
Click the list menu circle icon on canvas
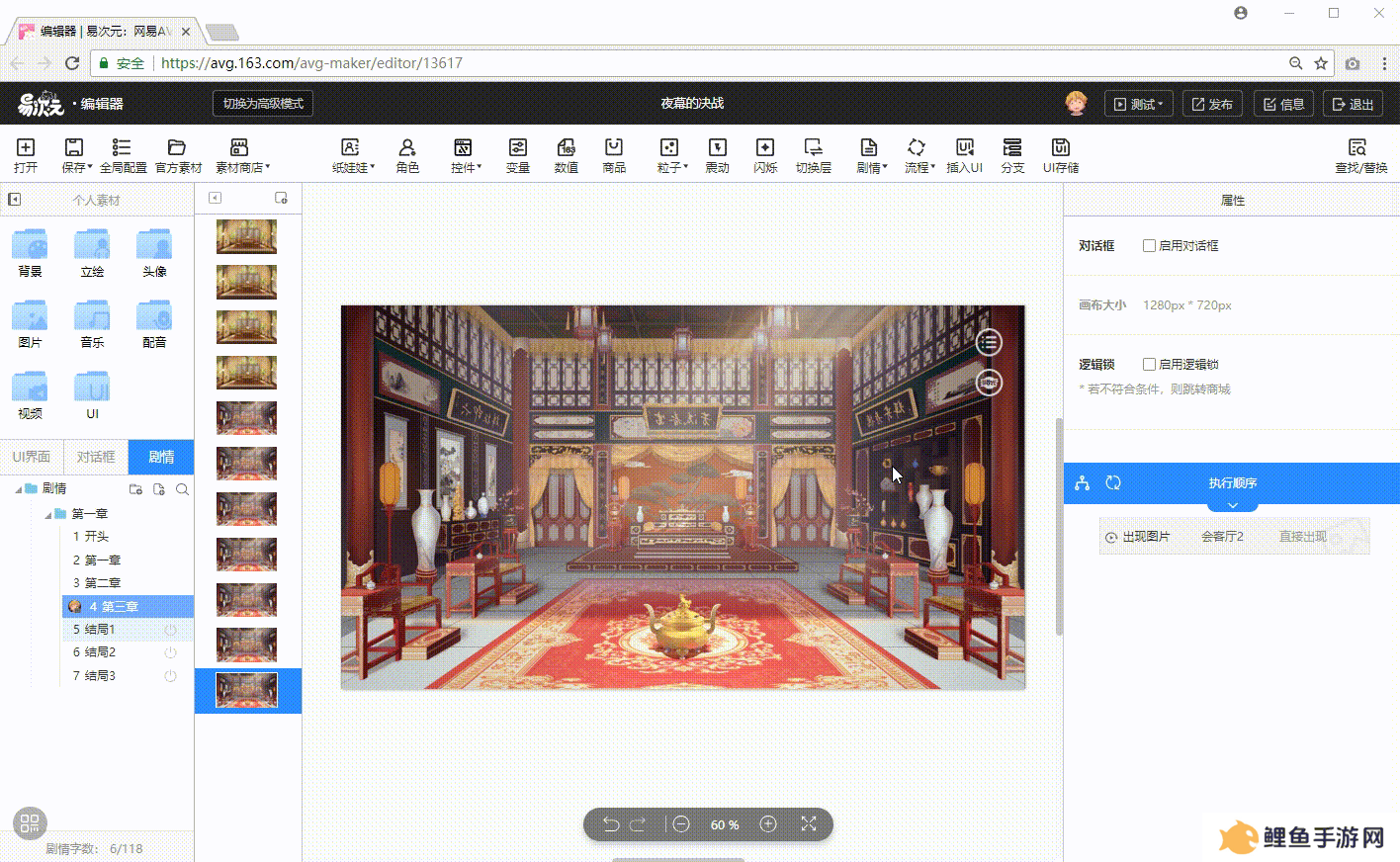tap(989, 342)
